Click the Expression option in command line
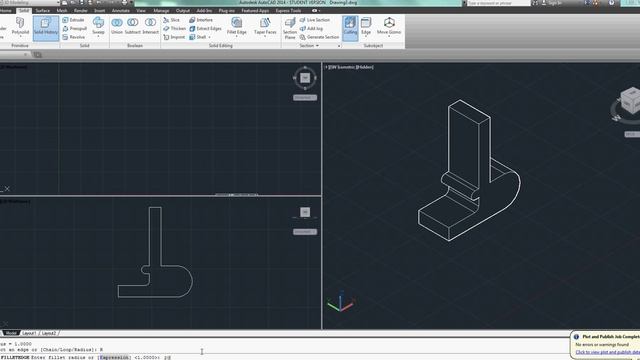 pos(114,358)
